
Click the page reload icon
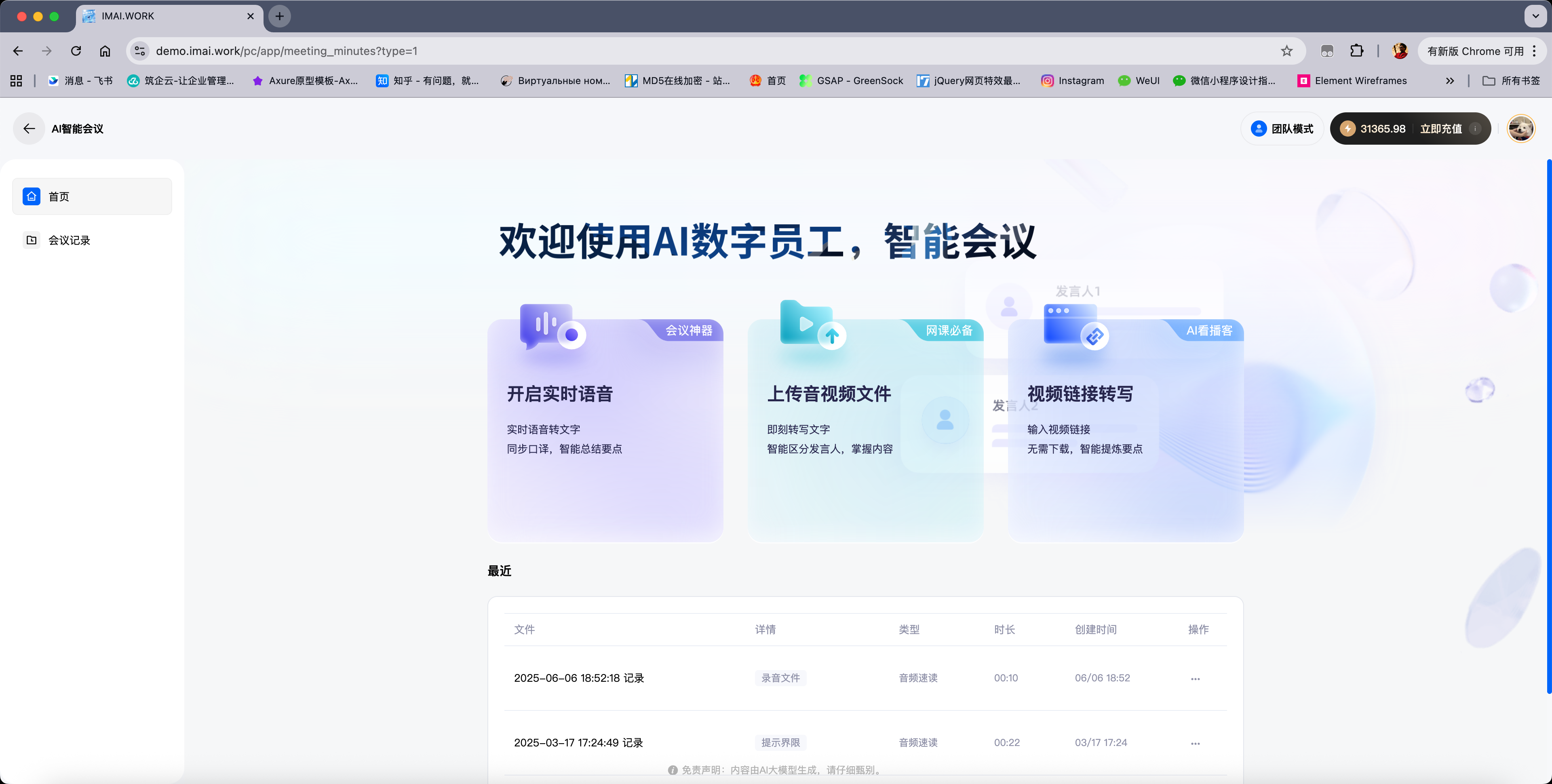pos(76,51)
